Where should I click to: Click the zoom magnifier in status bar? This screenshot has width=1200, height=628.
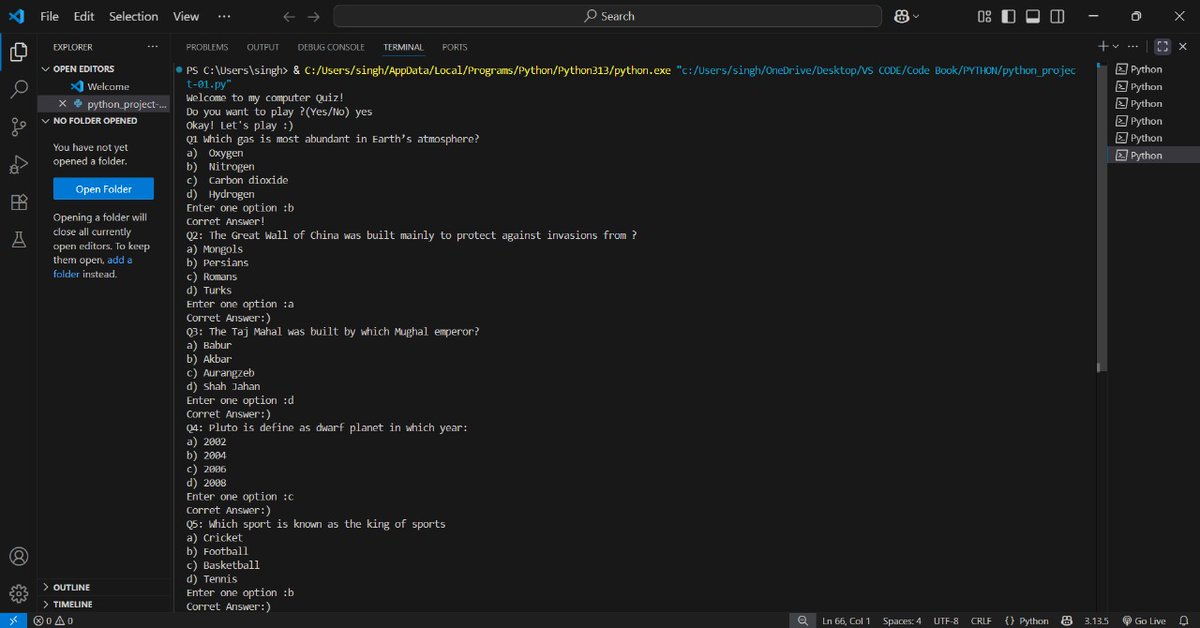tap(802, 620)
